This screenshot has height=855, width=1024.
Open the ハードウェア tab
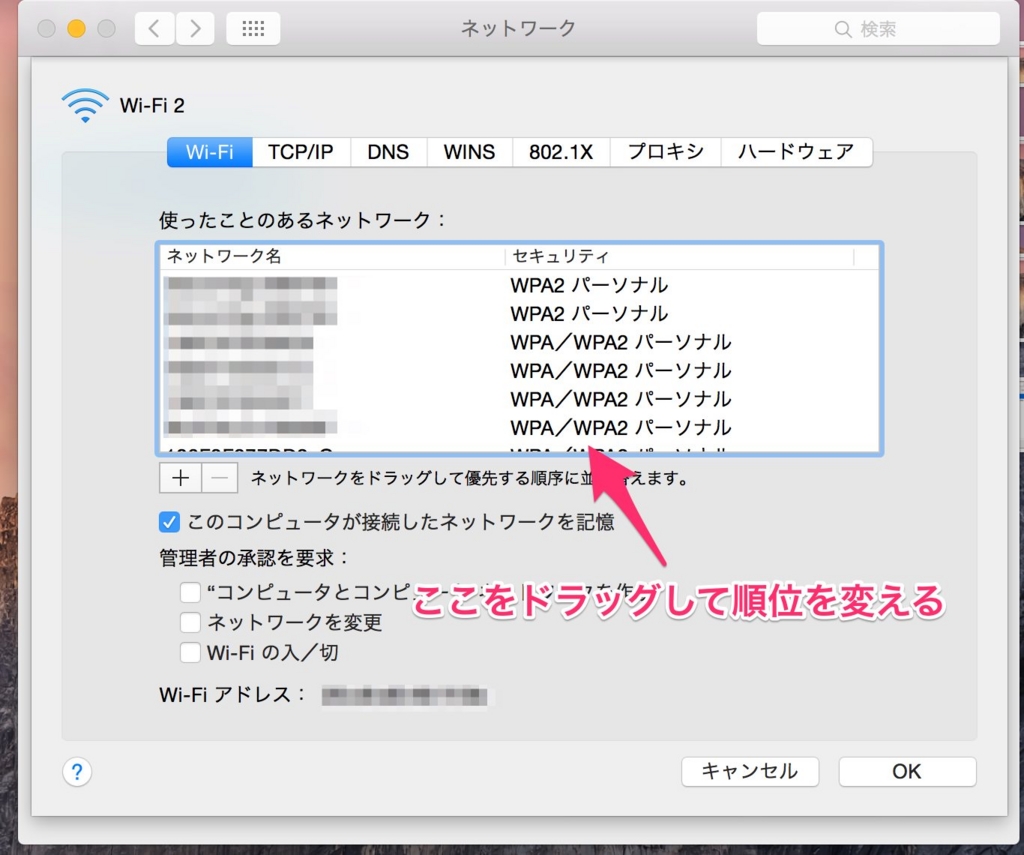[797, 152]
